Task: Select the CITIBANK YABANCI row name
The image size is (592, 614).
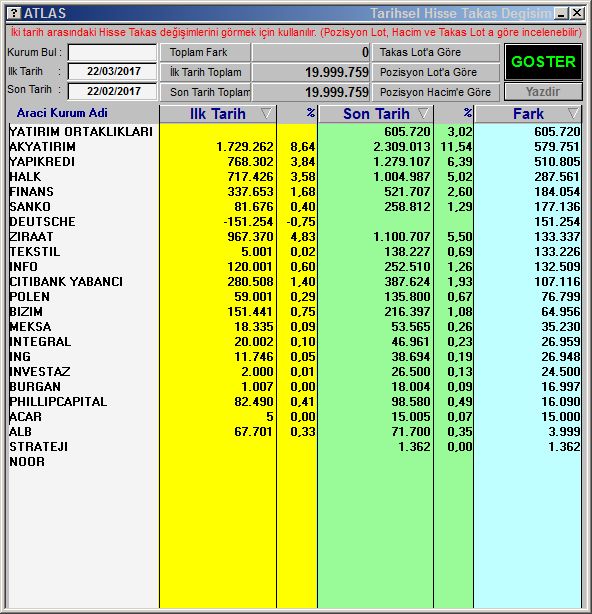Action: [66, 282]
